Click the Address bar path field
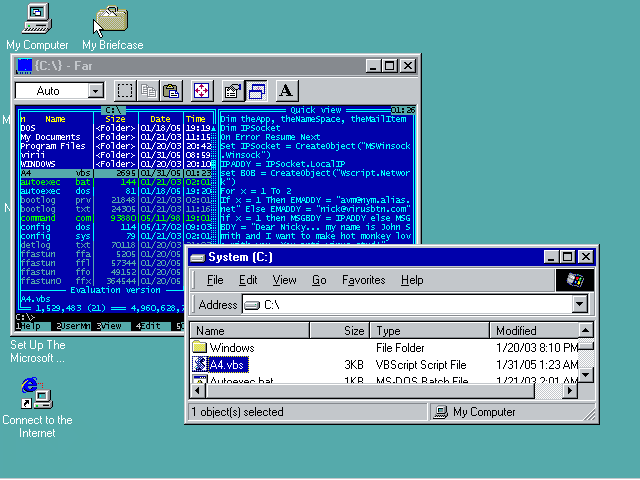 (x=410, y=304)
